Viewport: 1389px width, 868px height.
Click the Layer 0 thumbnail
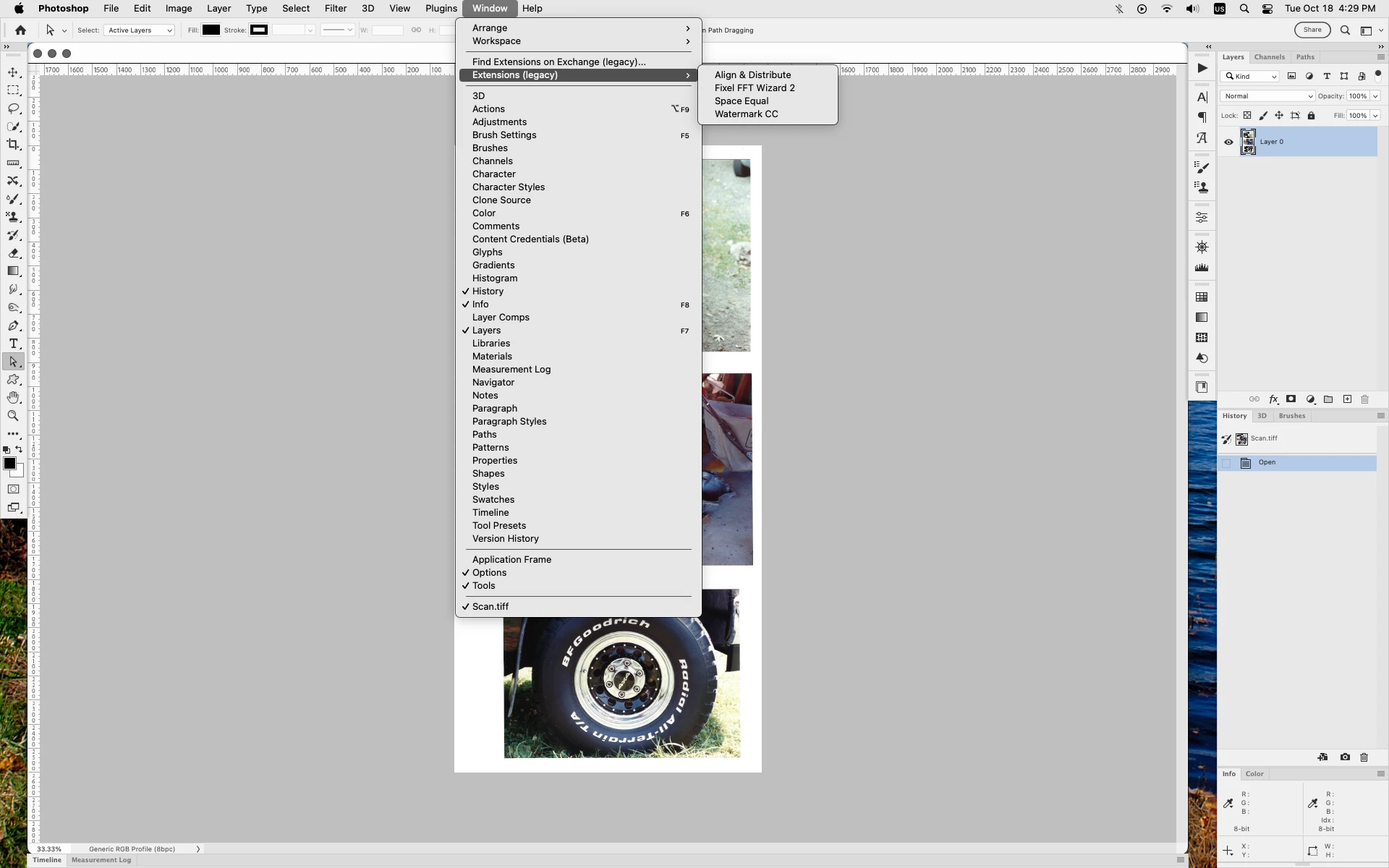1248,142
